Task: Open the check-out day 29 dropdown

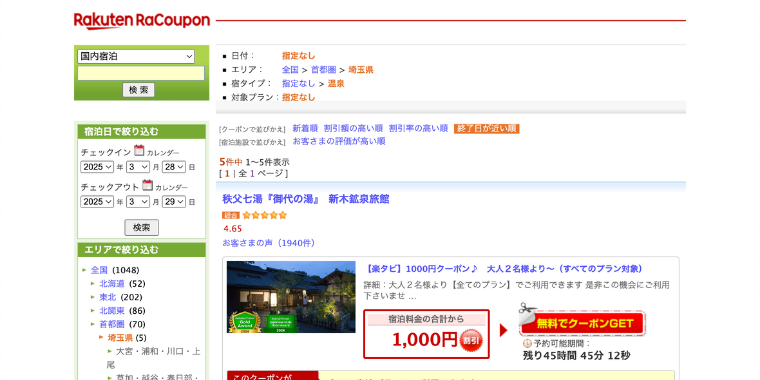Action: click(x=174, y=202)
